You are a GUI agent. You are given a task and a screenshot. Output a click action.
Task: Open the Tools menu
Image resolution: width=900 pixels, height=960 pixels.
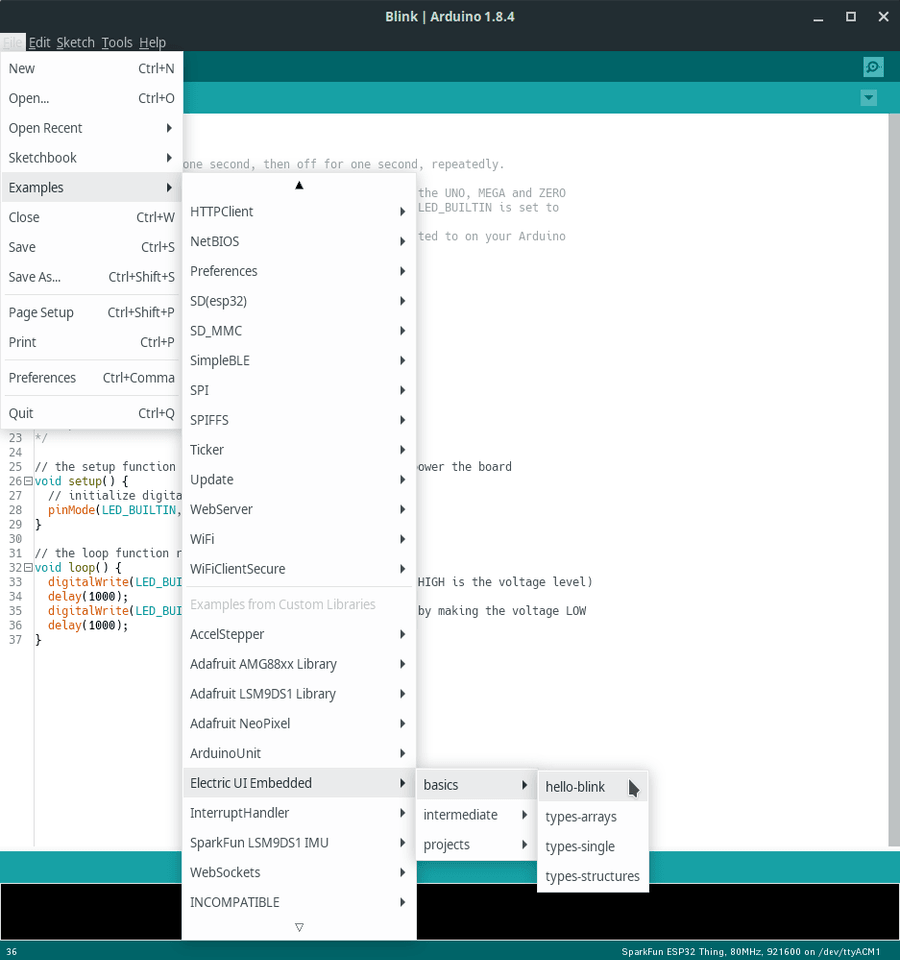click(x=117, y=42)
